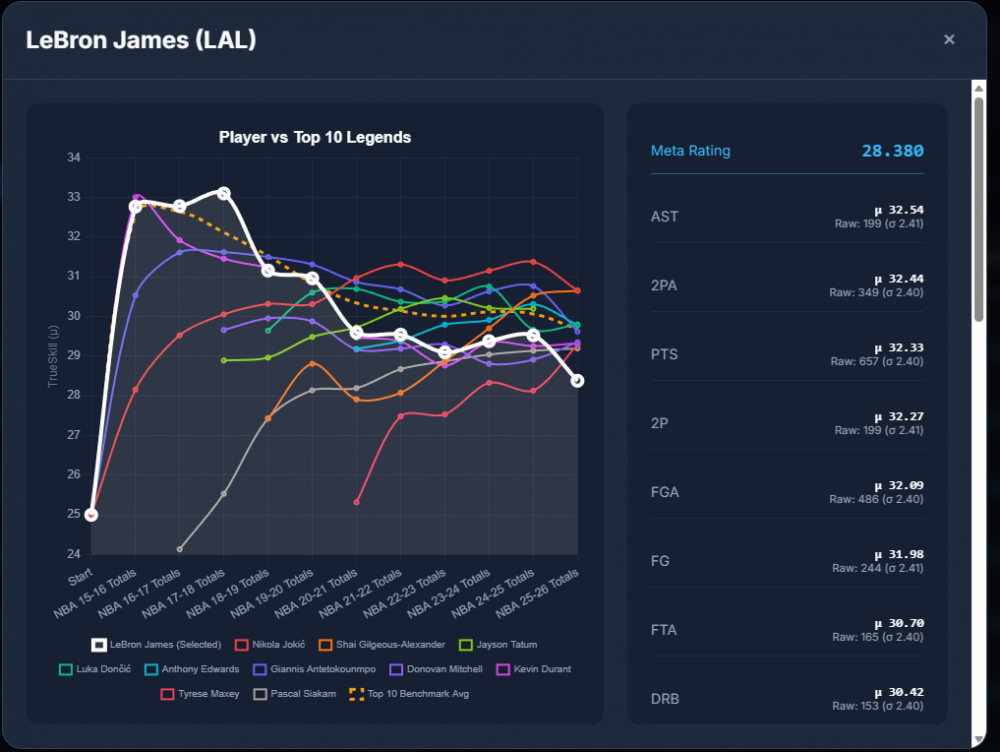This screenshot has width=1000, height=752.
Task: Toggle Tyrese Maxey legend series
Action: click(200, 694)
